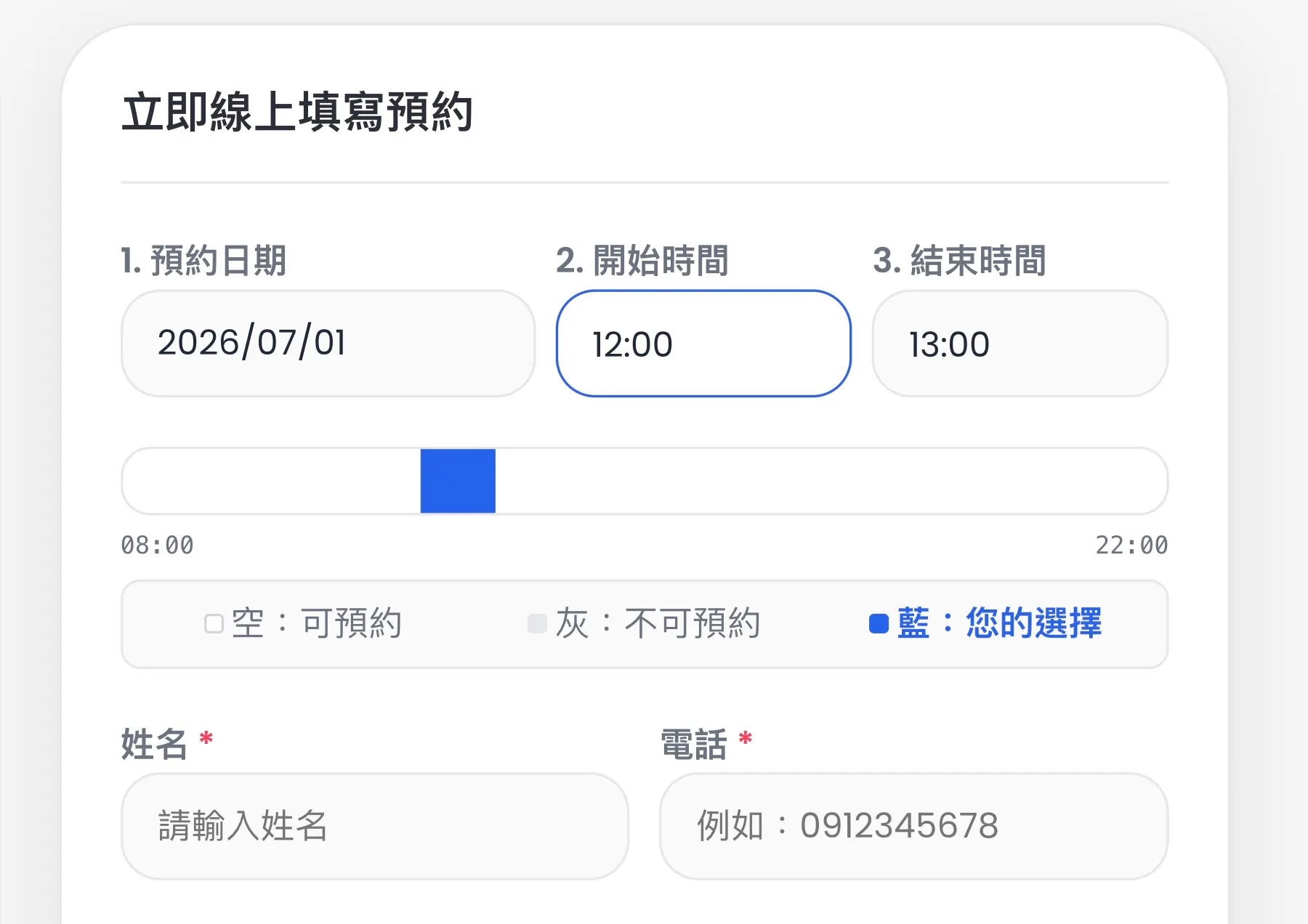Click the gray legend swatch beside 灰
The image size is (1308, 924).
(x=537, y=624)
